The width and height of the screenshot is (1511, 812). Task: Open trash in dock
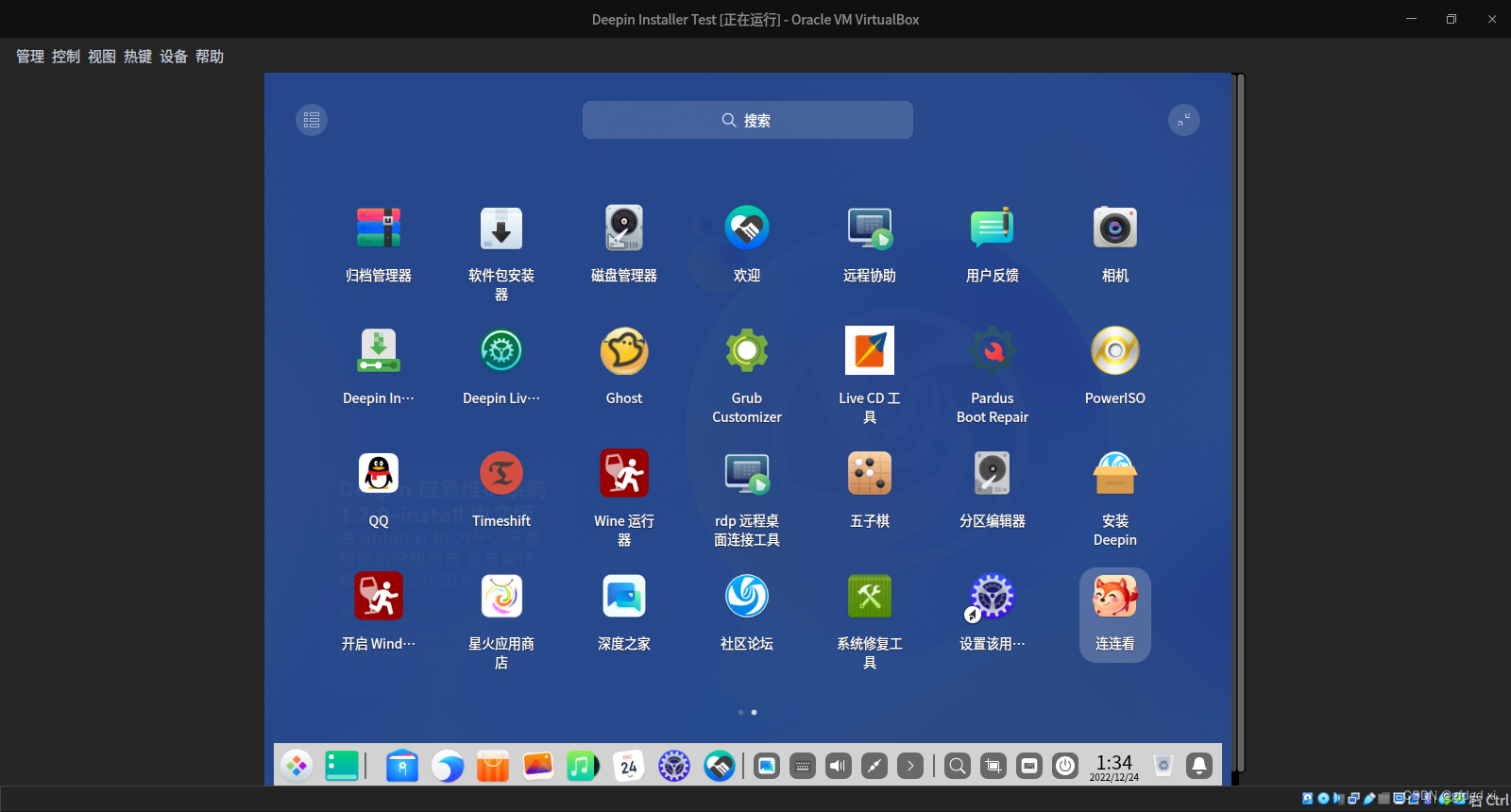click(1163, 766)
